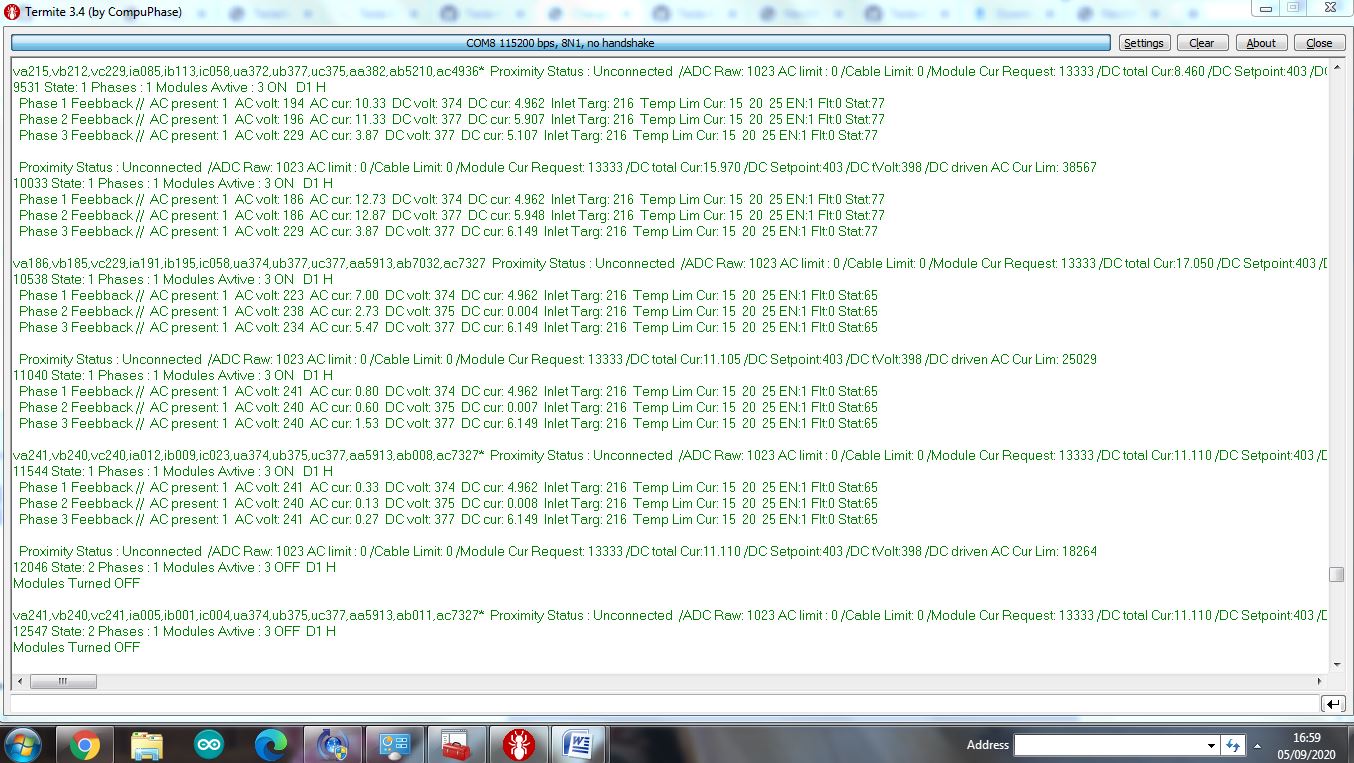Viewport: 1354px width, 763px height.
Task: Click the COM8 115200 bps connection bar
Action: tap(561, 43)
